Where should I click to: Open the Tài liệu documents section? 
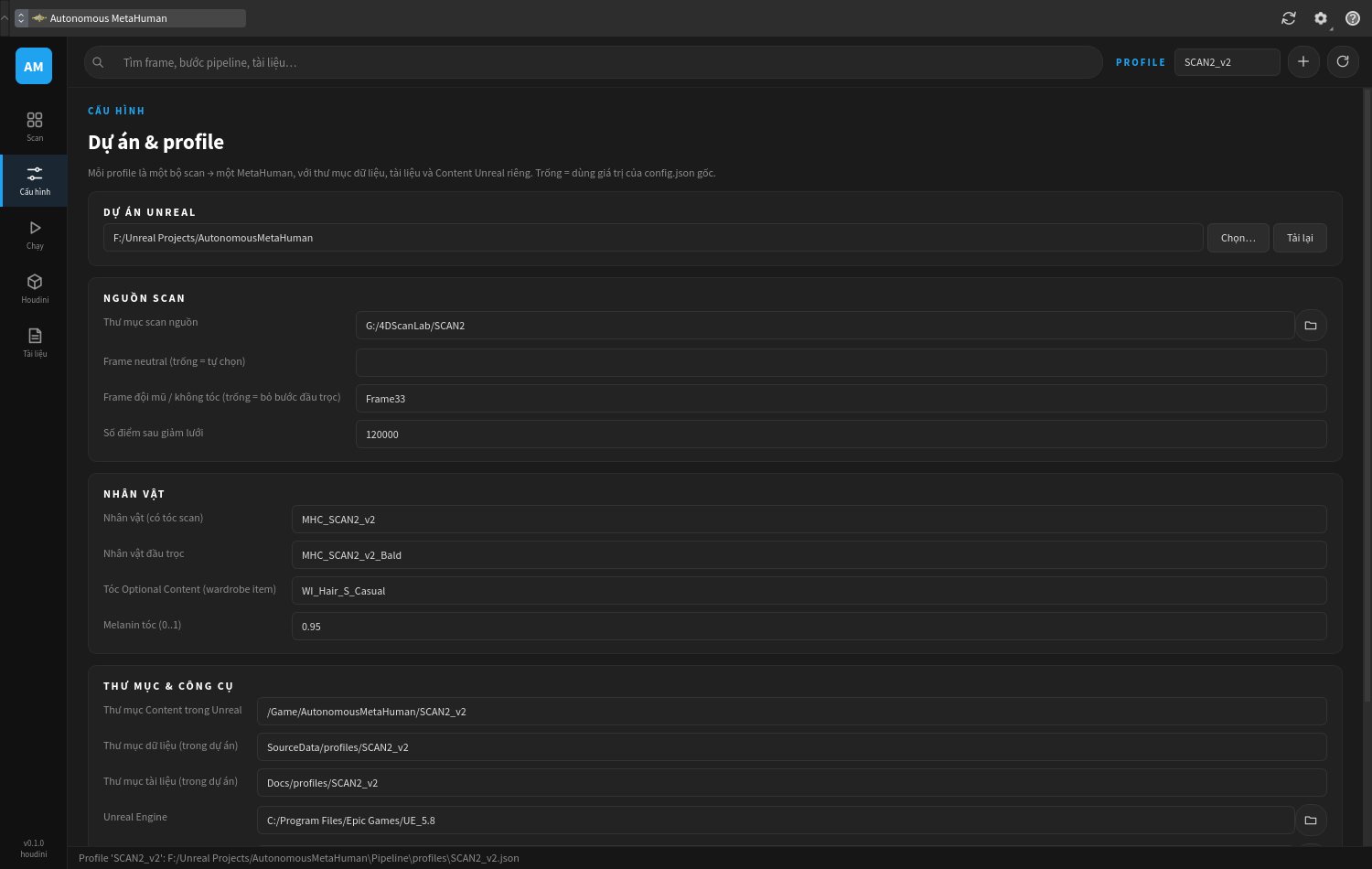tap(34, 343)
